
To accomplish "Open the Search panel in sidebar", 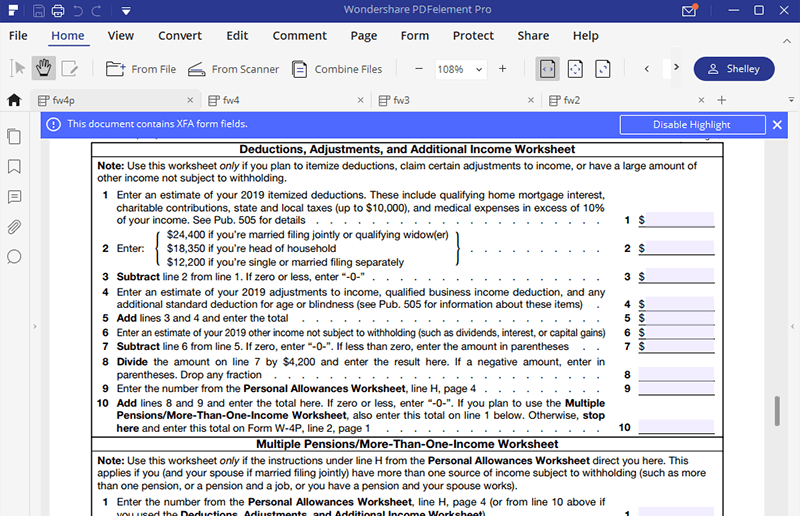I will (x=14, y=257).
